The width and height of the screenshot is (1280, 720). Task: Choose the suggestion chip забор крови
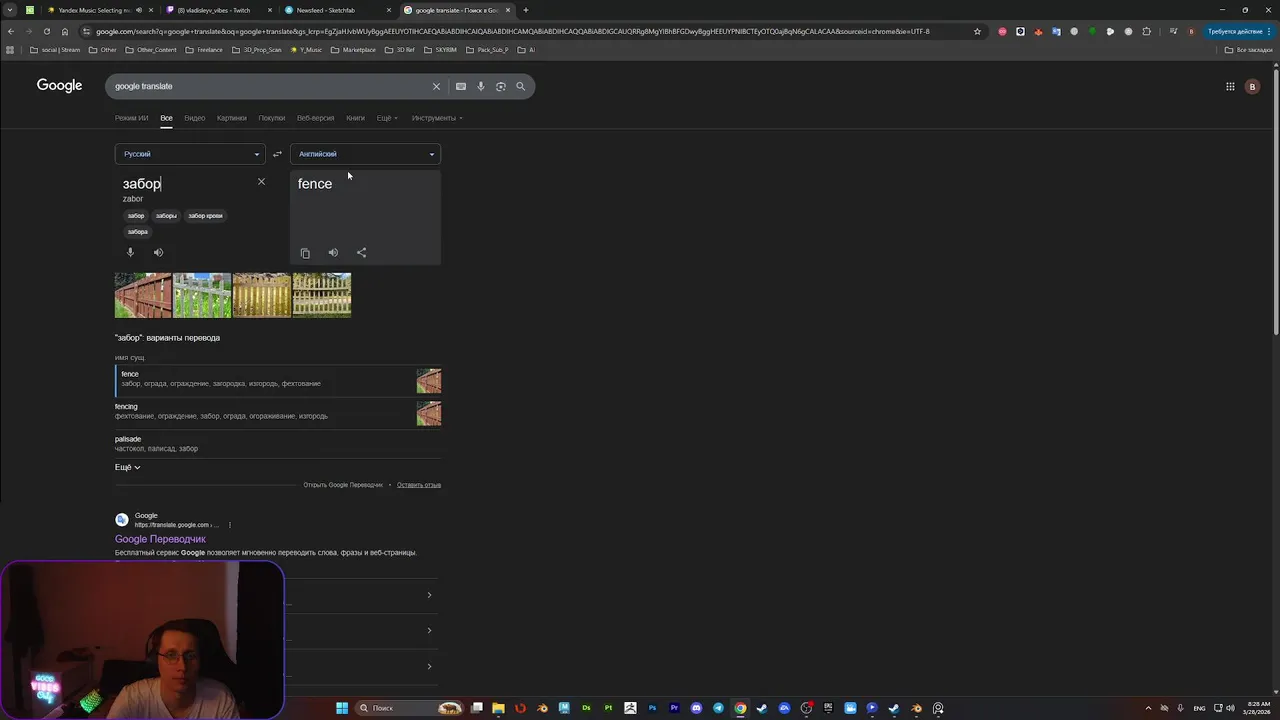(205, 216)
